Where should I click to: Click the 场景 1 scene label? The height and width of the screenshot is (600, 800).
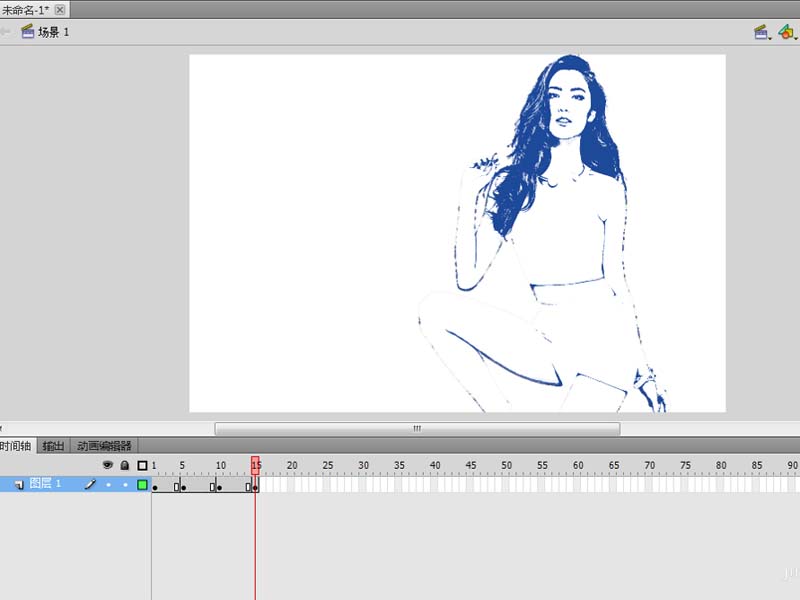pos(54,32)
